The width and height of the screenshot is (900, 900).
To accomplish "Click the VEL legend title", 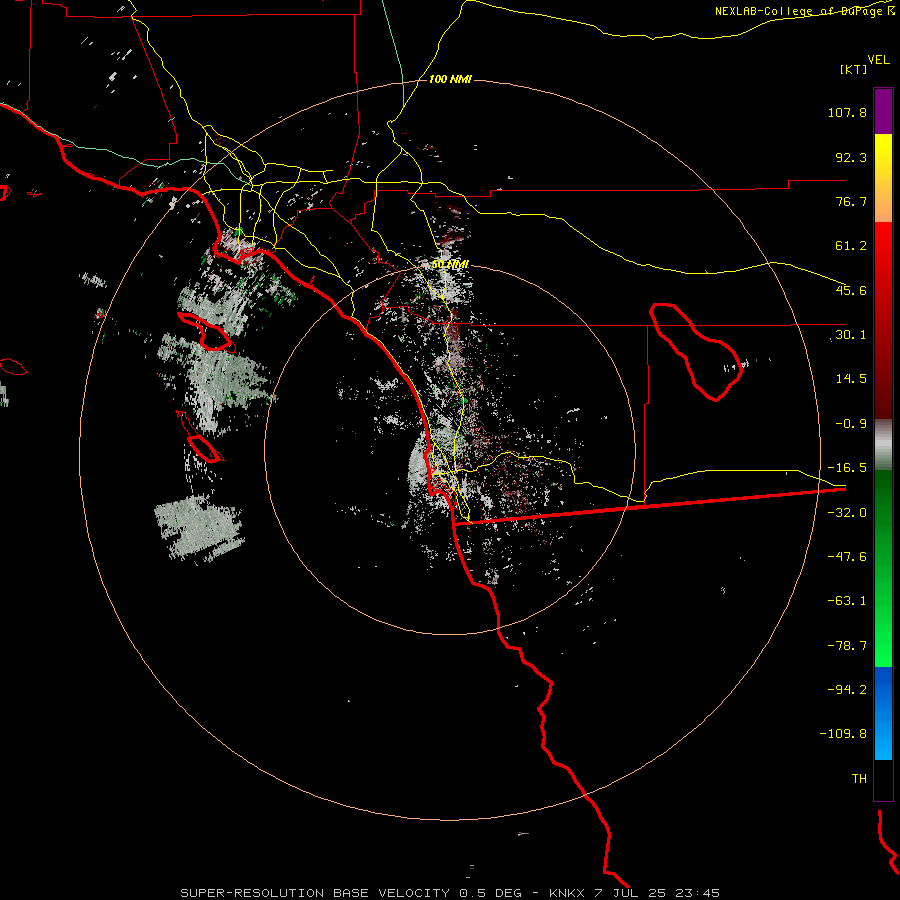I will click(878, 60).
